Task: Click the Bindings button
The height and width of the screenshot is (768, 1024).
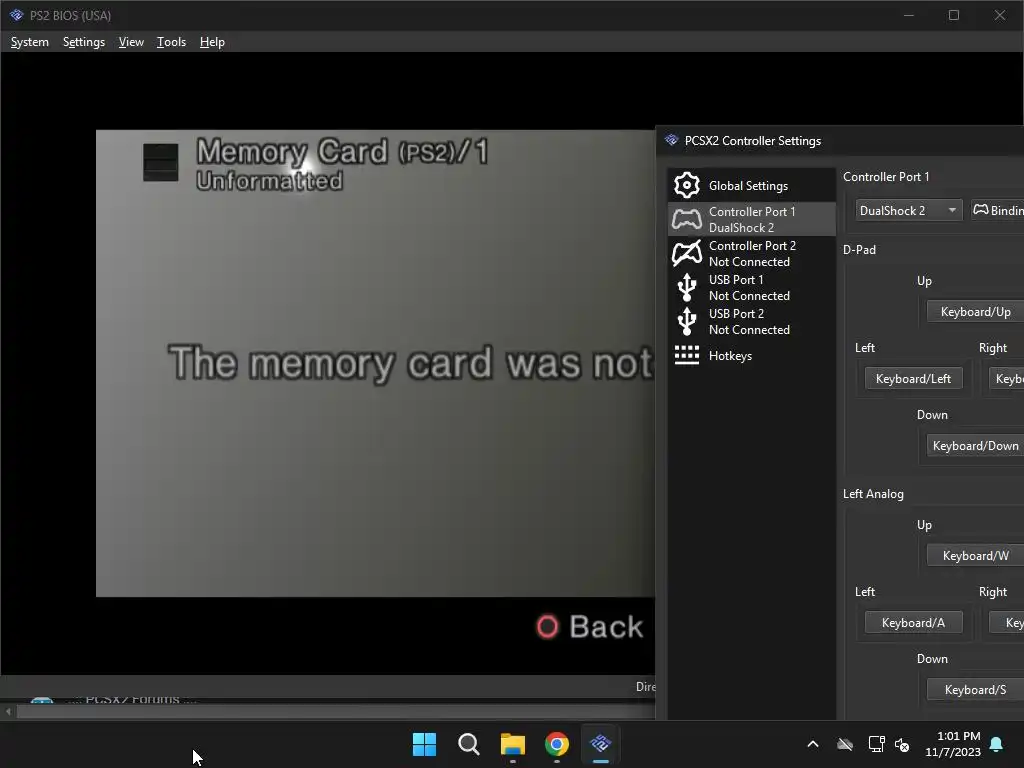Action: click(997, 210)
